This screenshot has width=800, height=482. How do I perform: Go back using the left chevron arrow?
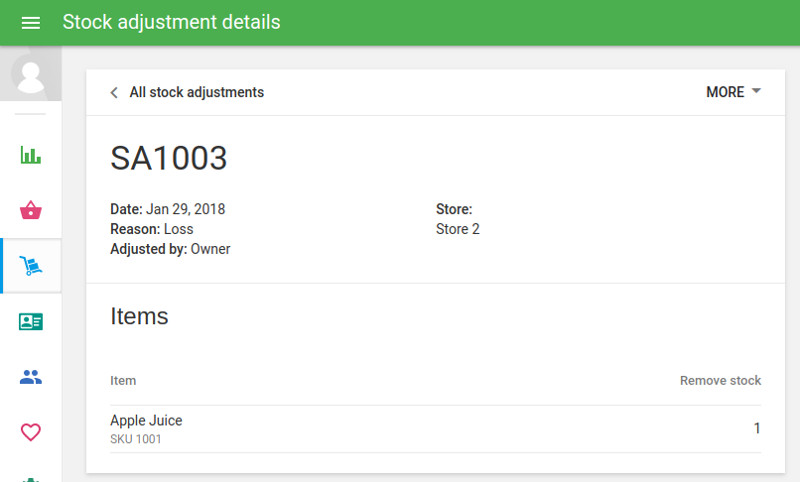point(114,92)
